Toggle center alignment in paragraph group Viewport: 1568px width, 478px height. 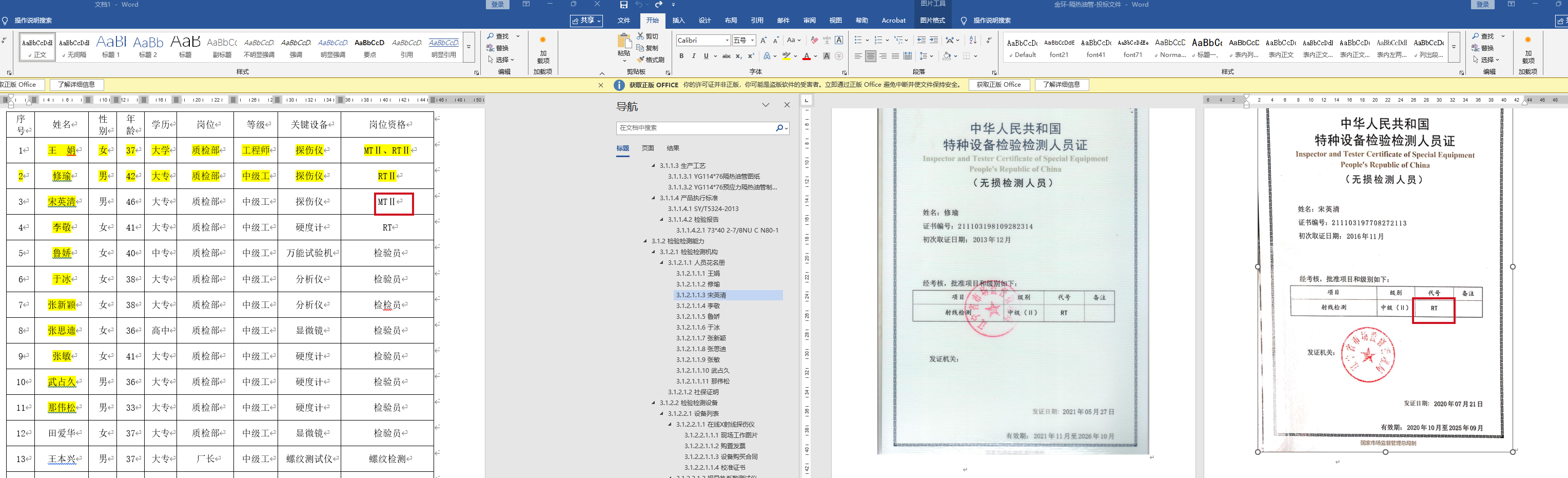870,56
